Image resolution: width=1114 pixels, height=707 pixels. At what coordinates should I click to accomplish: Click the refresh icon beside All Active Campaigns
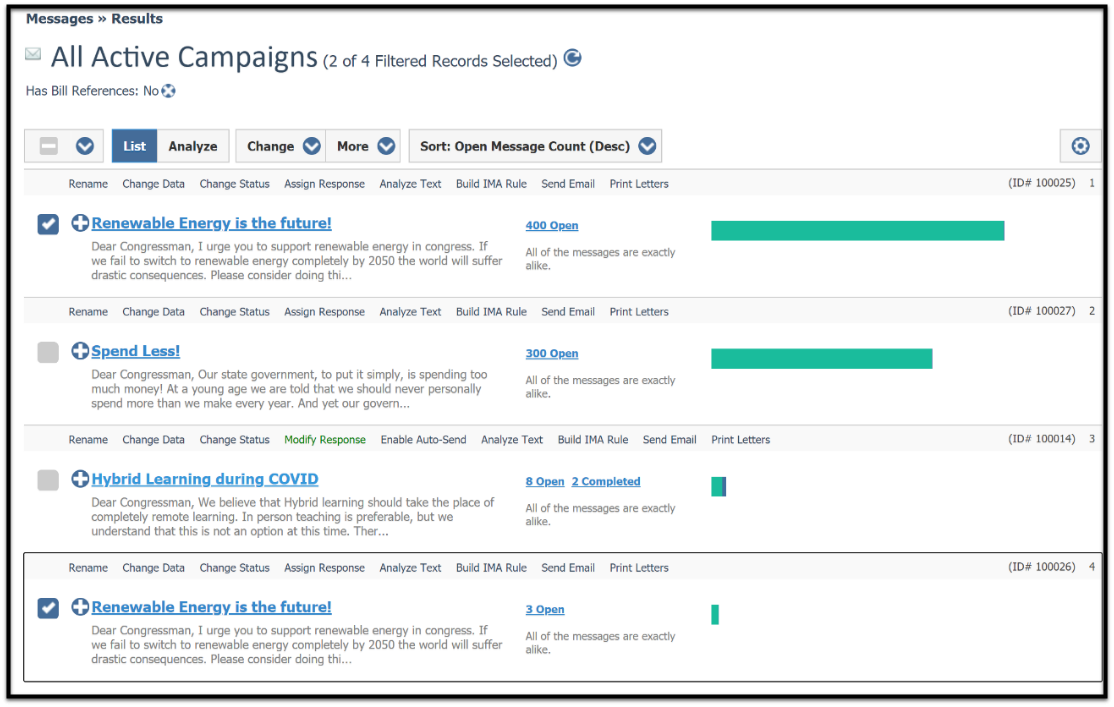(x=573, y=58)
